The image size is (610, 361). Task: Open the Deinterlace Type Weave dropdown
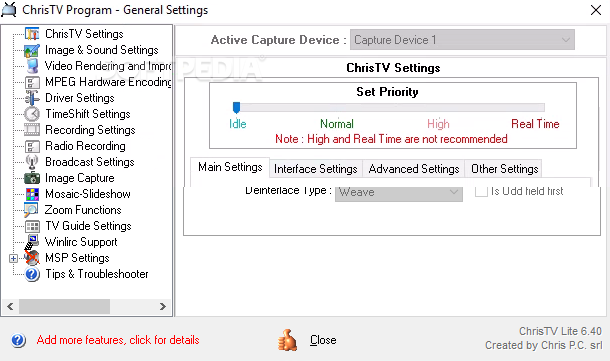point(399,193)
